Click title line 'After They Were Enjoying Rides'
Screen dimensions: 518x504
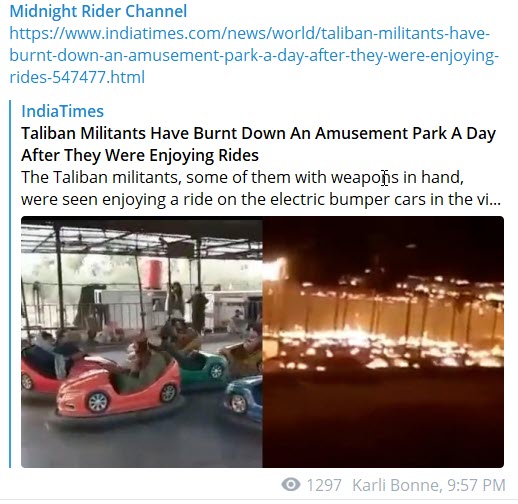(140, 155)
